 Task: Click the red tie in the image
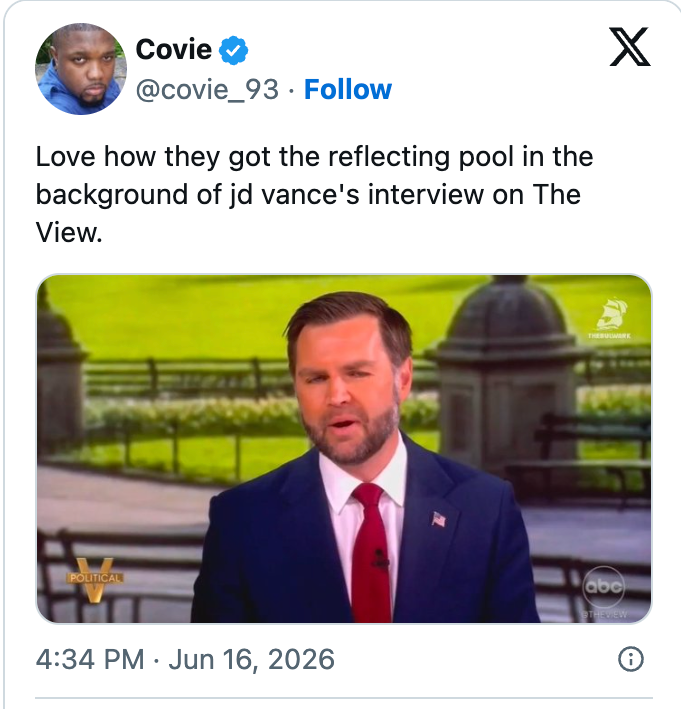372,552
